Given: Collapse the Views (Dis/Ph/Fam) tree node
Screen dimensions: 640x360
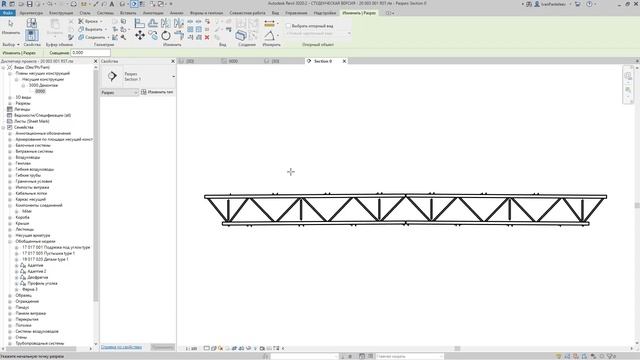Looking at the screenshot, I should pos(3,67).
